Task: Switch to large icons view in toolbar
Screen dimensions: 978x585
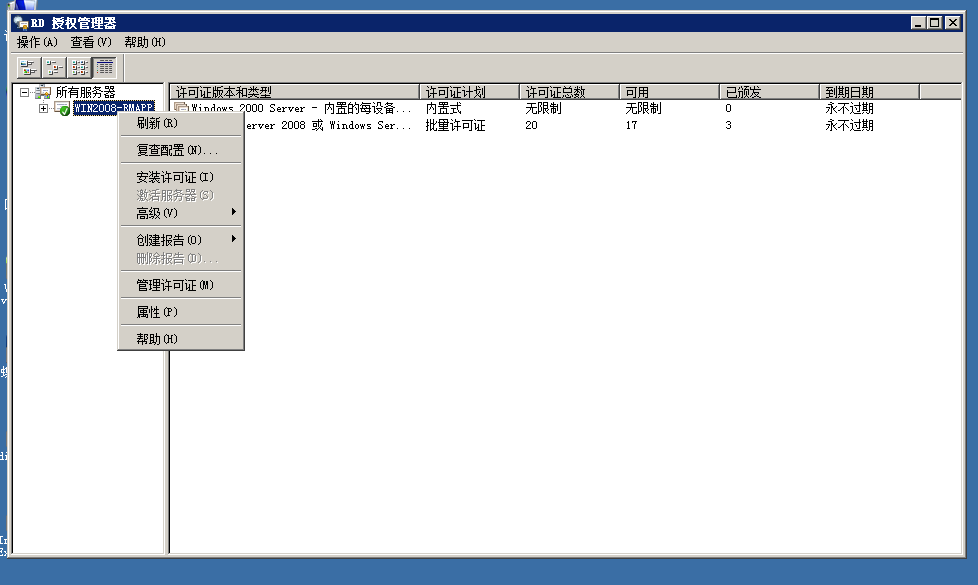Action: pyautogui.click(x=29, y=67)
